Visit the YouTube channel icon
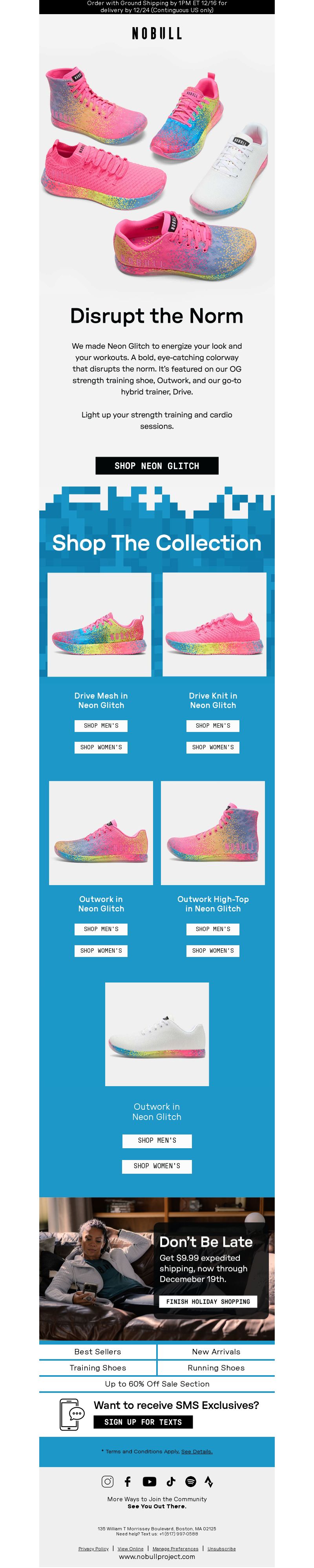 [x=149, y=1482]
